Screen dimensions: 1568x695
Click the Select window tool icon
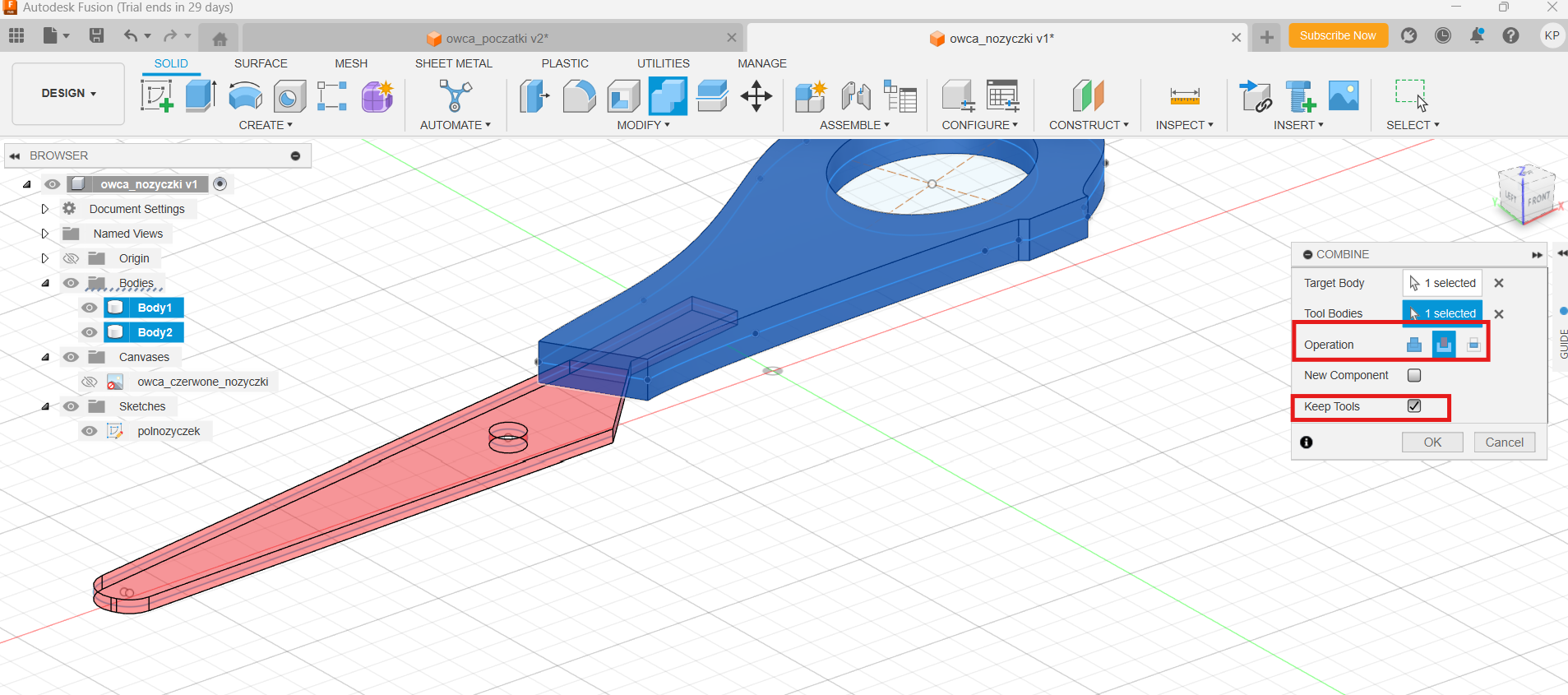(x=1412, y=95)
